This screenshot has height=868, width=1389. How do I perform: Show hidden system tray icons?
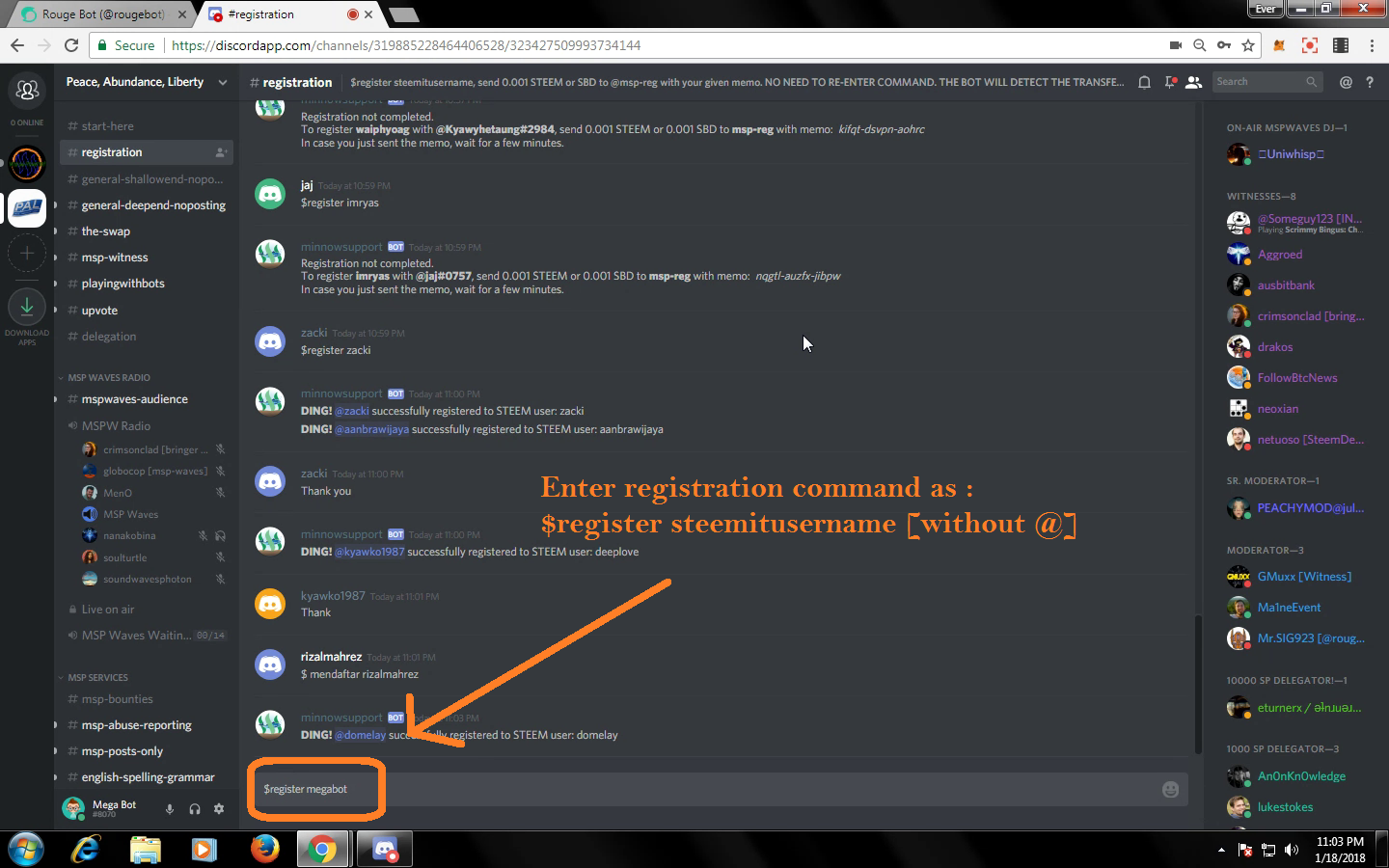(1221, 851)
